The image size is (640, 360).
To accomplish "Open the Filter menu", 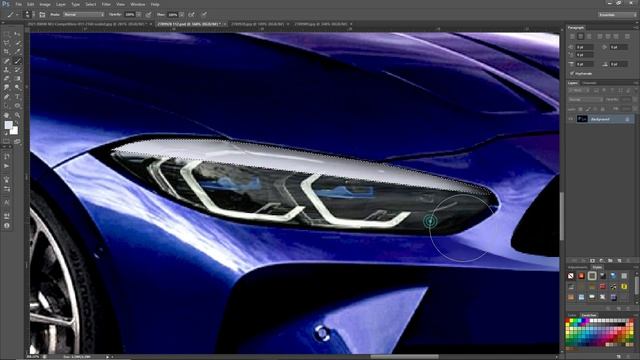I will [x=106, y=4].
